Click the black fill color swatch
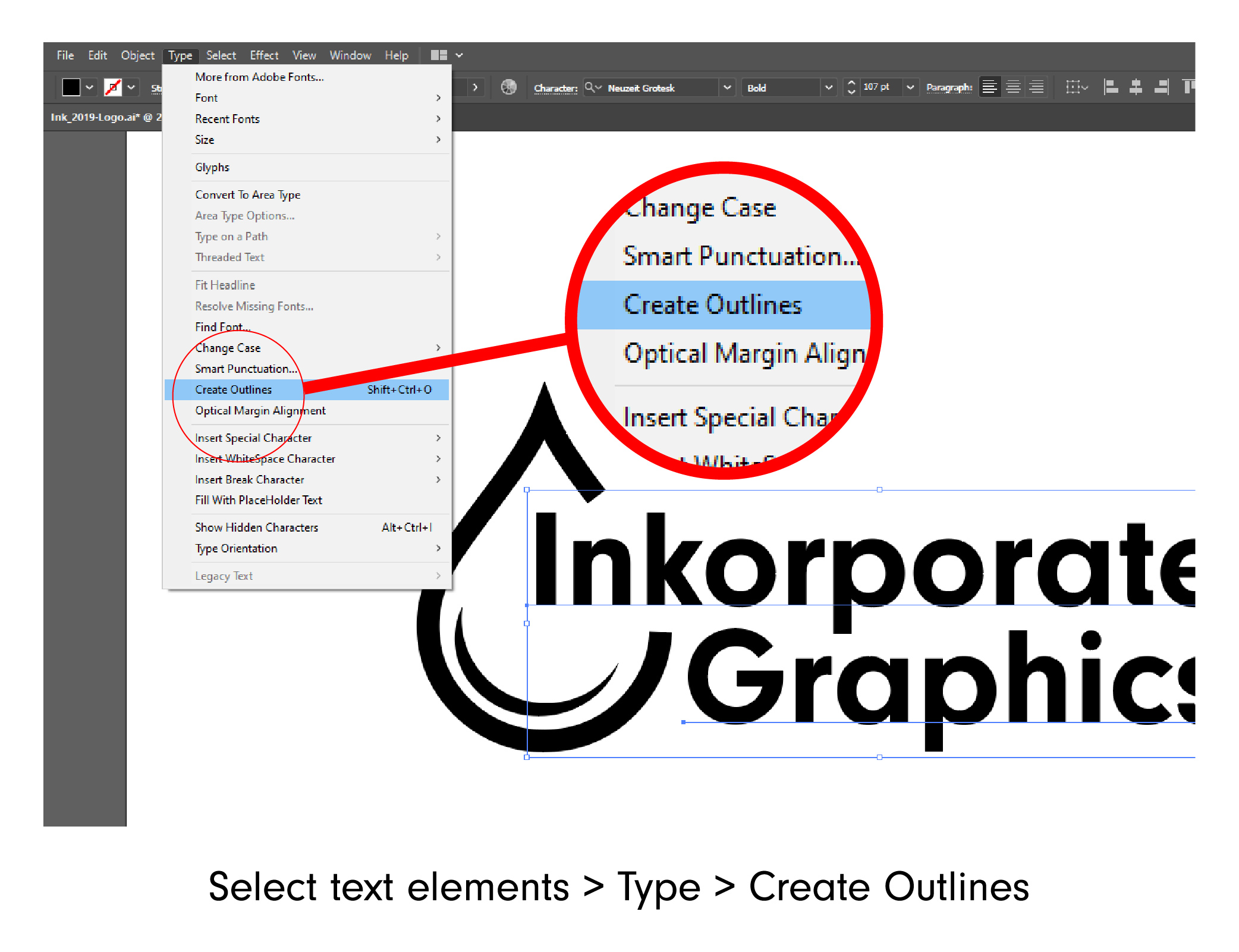 pos(70,87)
